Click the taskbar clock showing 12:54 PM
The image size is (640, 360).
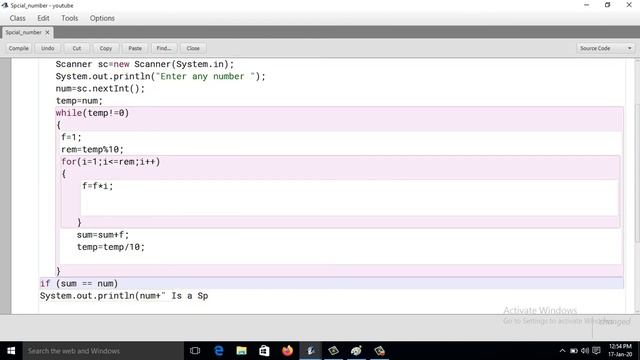click(x=620, y=350)
